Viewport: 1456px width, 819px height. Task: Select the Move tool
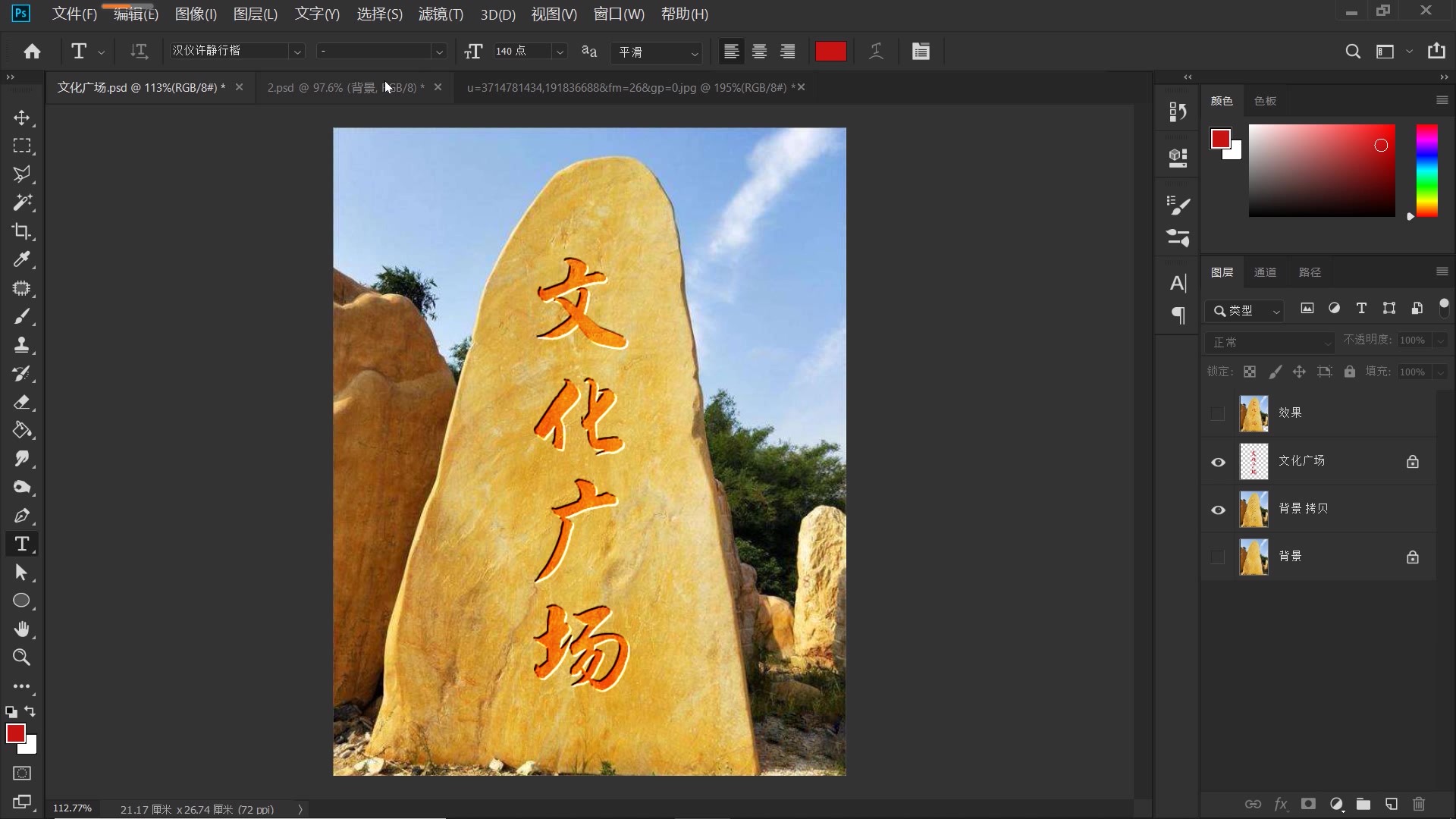pos(22,118)
